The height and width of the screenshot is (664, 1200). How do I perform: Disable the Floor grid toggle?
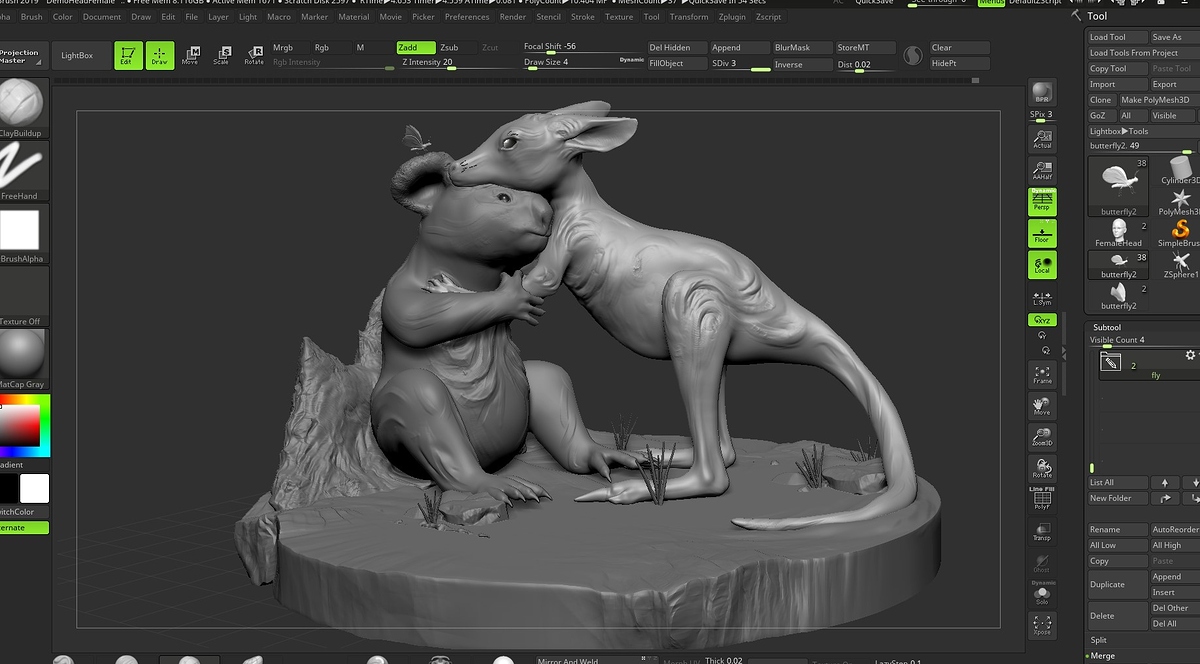1042,234
